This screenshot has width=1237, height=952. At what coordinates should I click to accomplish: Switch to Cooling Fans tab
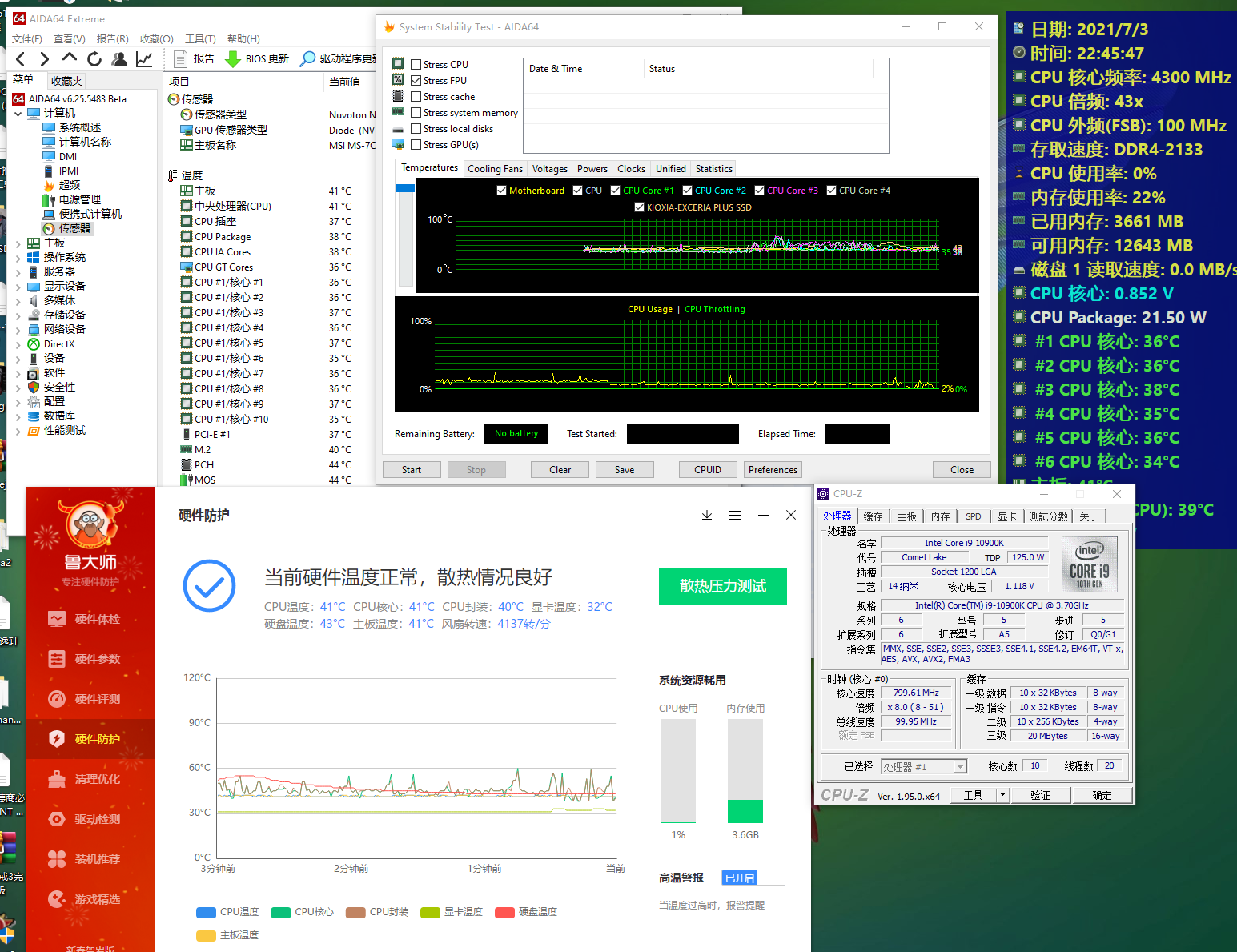(x=495, y=169)
